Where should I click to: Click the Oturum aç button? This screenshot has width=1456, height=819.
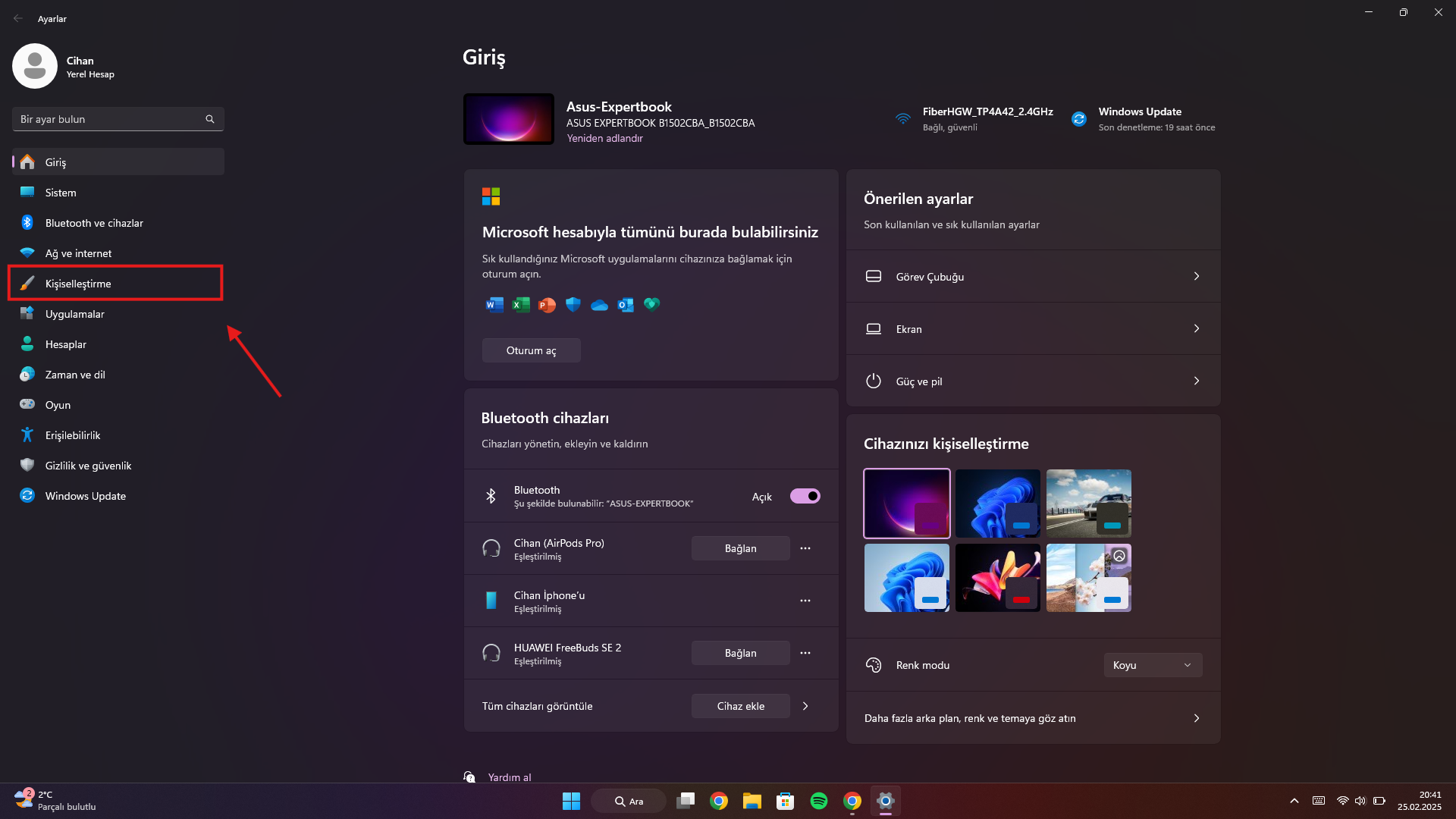531,350
